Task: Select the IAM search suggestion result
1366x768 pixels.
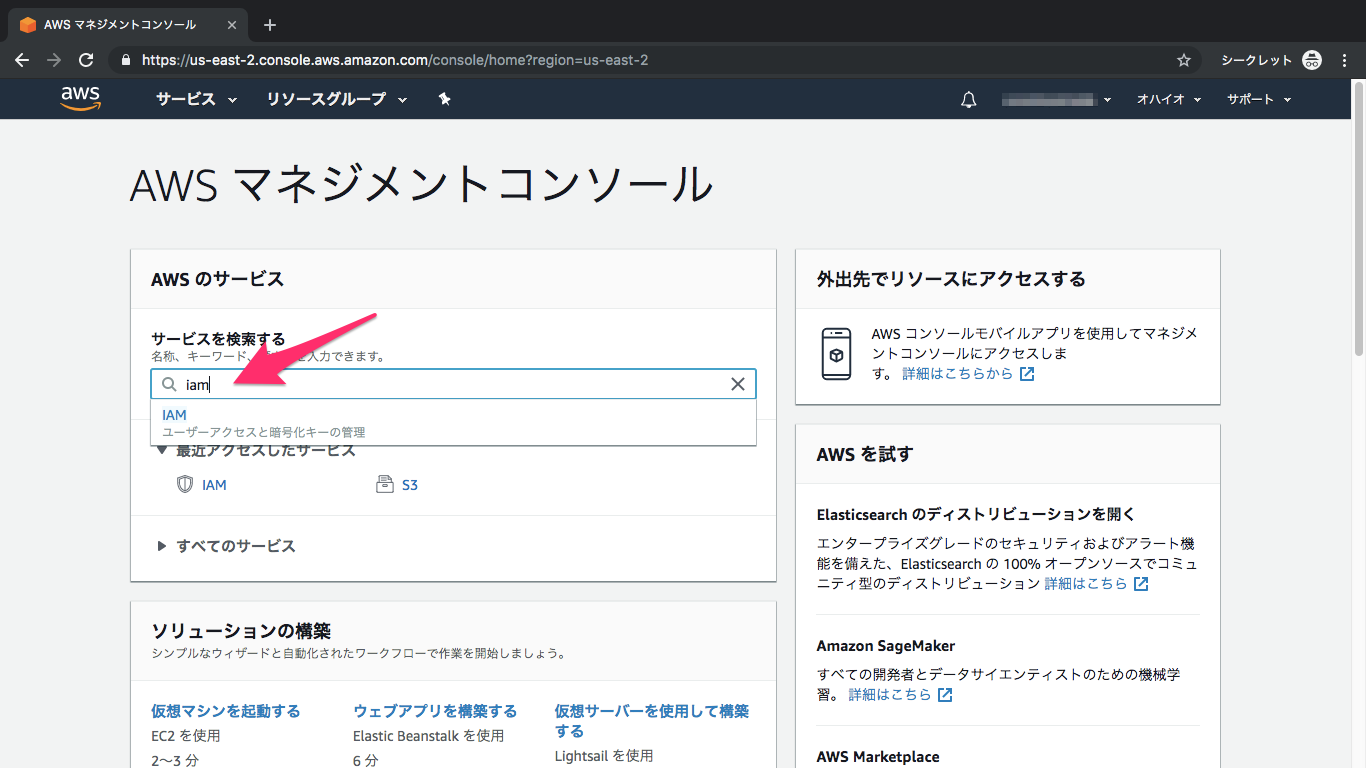Action: point(175,415)
